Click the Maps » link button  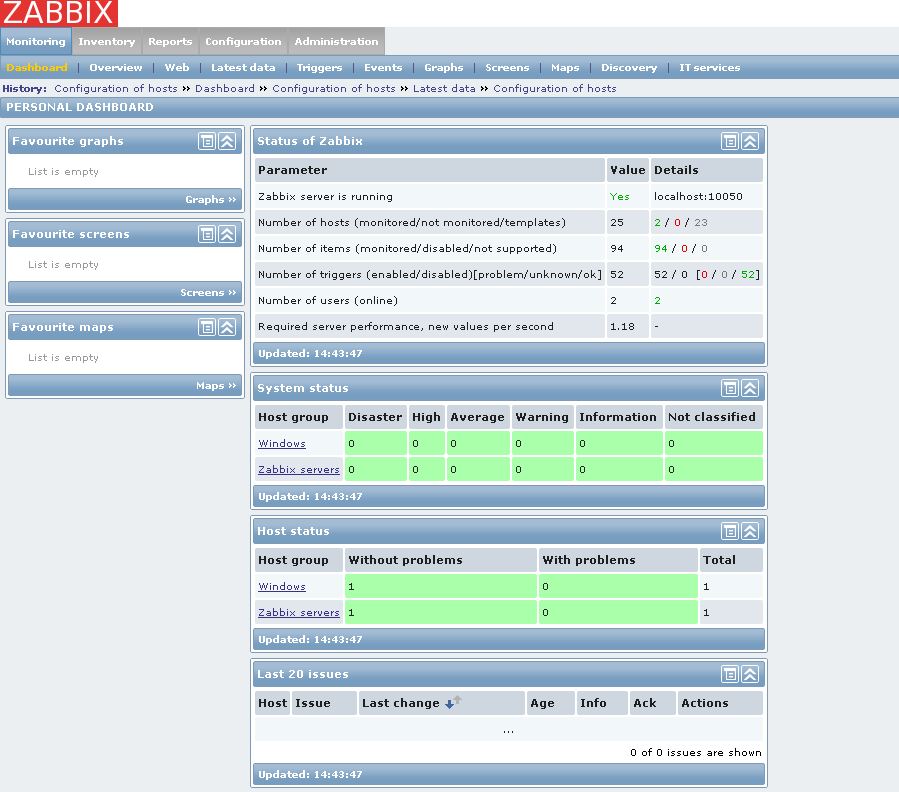click(x=216, y=385)
